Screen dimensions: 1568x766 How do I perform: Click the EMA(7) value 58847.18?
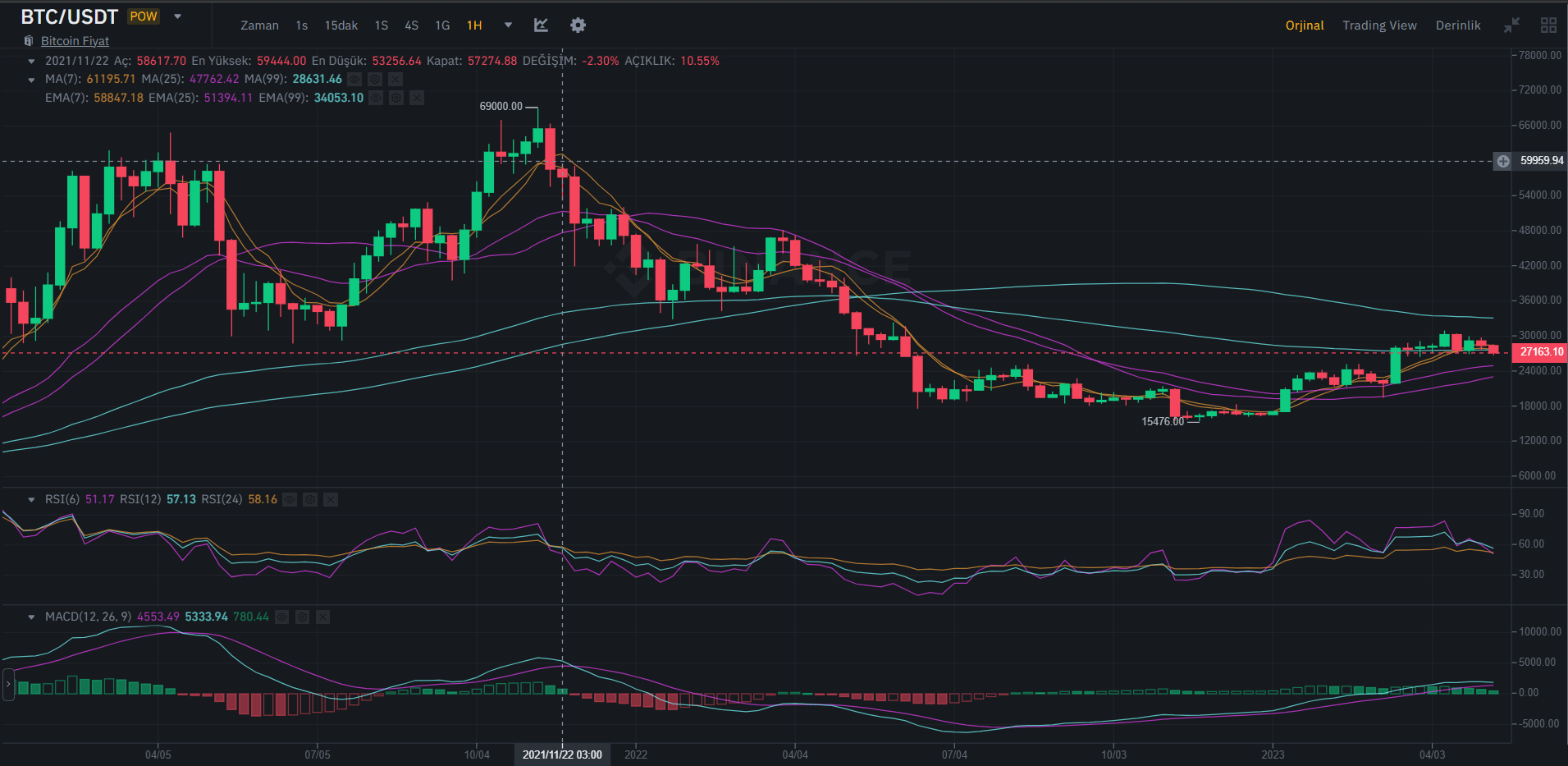tap(118, 98)
